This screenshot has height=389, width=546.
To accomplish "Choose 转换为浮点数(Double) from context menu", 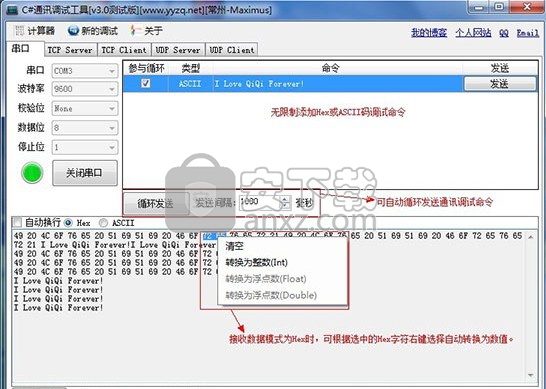I will tap(282, 295).
